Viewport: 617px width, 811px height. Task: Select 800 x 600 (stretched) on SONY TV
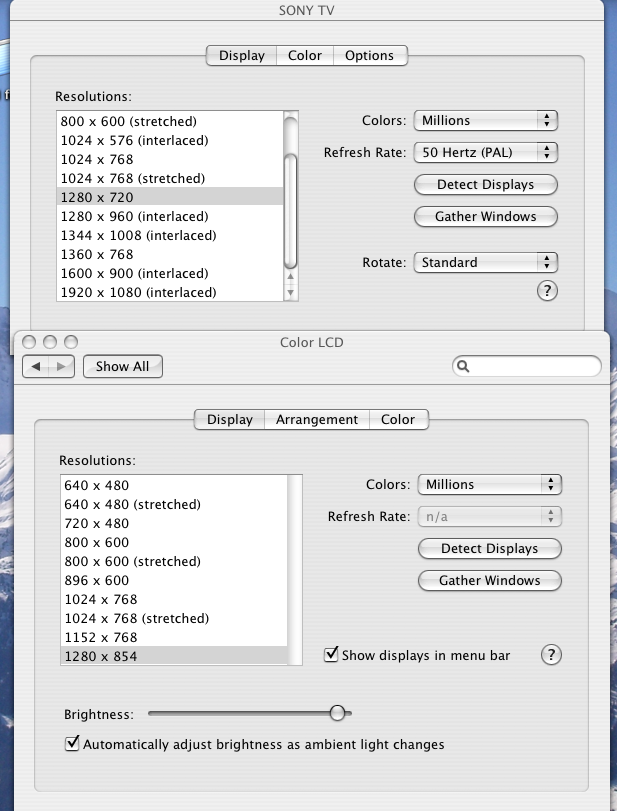(170, 122)
